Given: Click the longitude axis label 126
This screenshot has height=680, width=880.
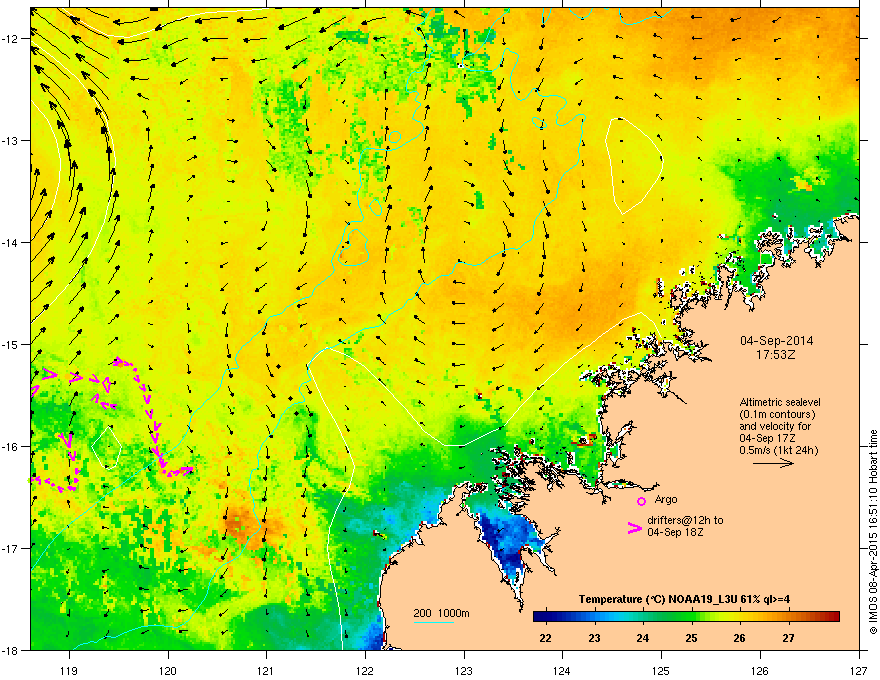Looking at the screenshot, I should [x=760, y=670].
